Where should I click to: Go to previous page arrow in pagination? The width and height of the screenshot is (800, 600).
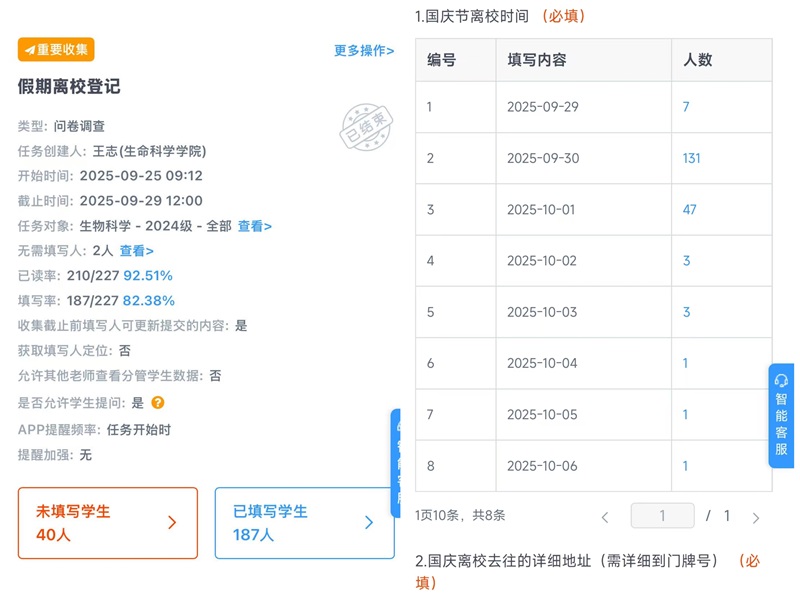pos(604,517)
